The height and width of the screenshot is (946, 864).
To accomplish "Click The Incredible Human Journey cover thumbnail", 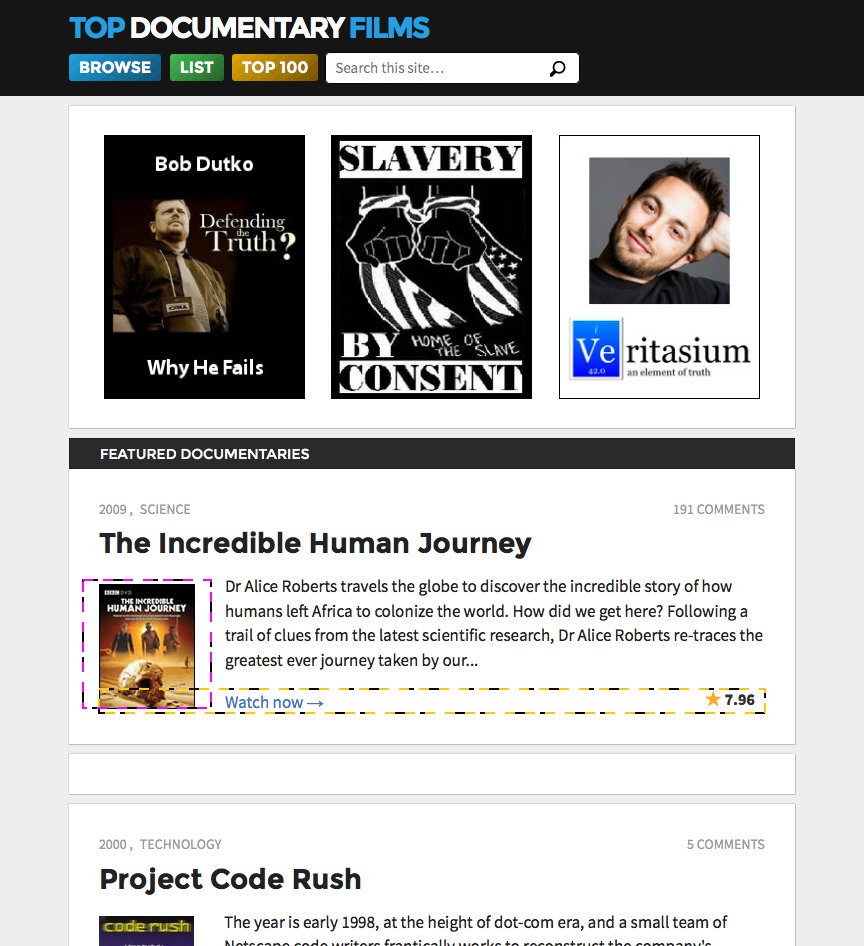I will pos(147,645).
